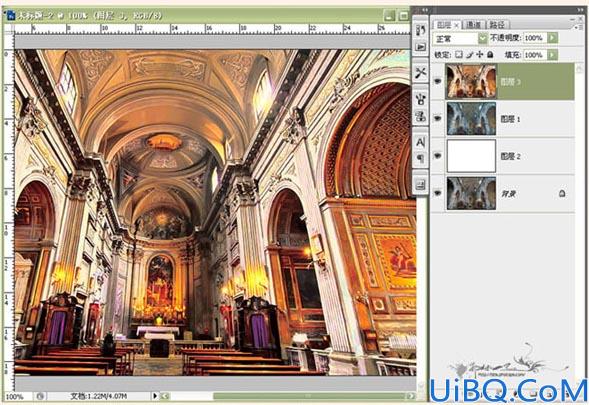Open the Paragraph panel icon
This screenshot has width=589, height=405.
coord(420,159)
